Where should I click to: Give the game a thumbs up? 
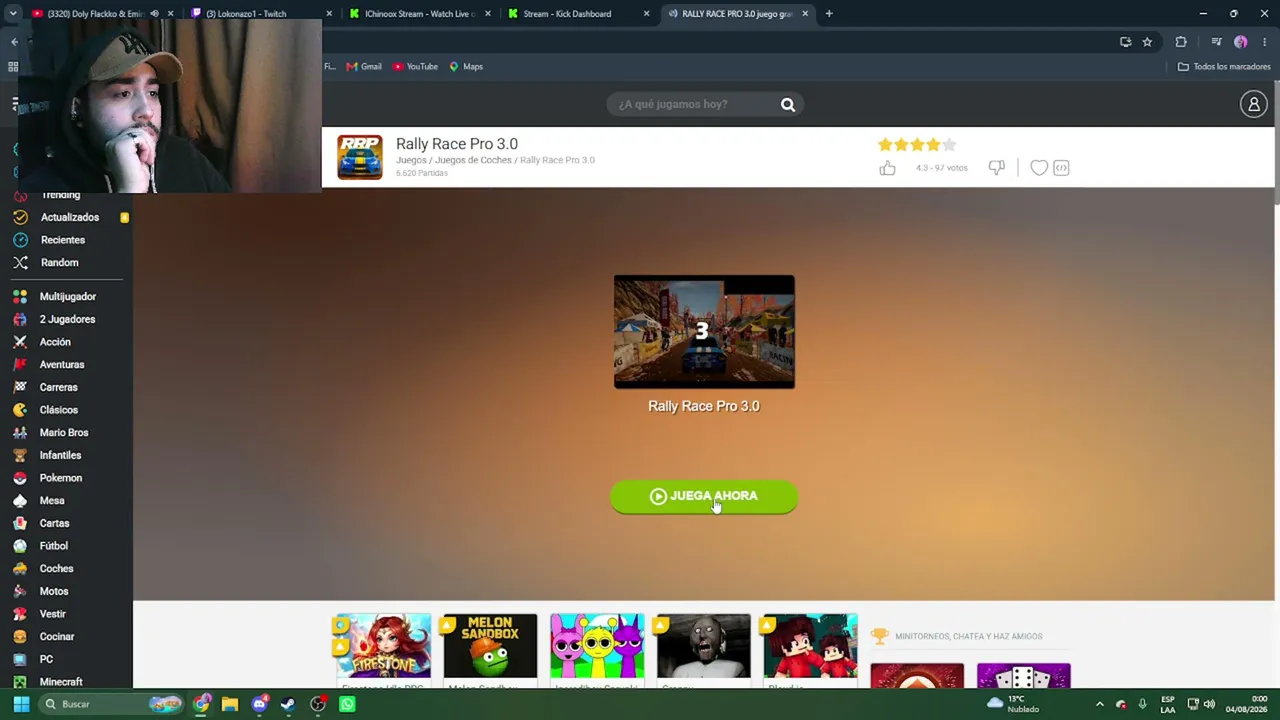click(887, 168)
